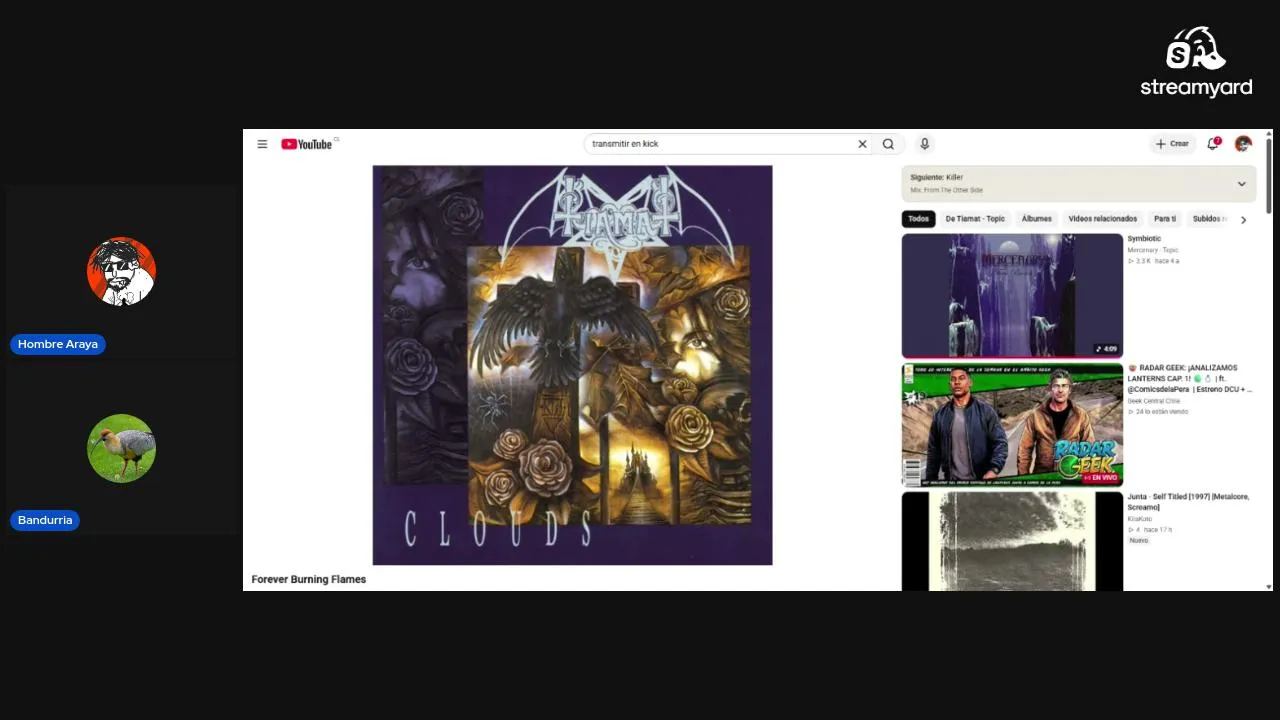Viewport: 1280px width, 720px height.
Task: Show more filter chips with right arrow
Action: point(1243,220)
